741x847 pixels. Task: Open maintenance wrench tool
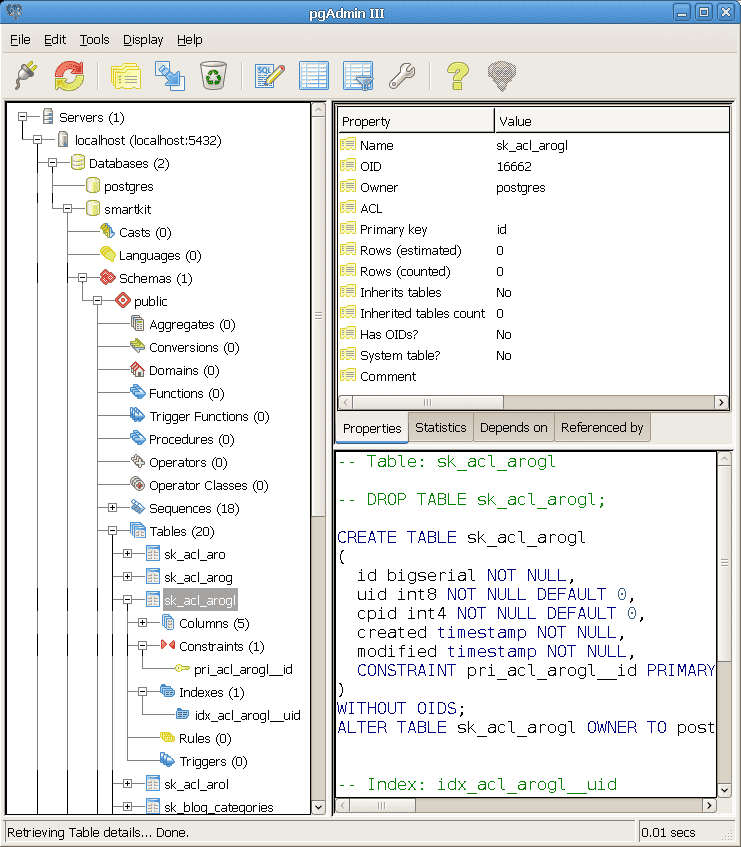[402, 75]
